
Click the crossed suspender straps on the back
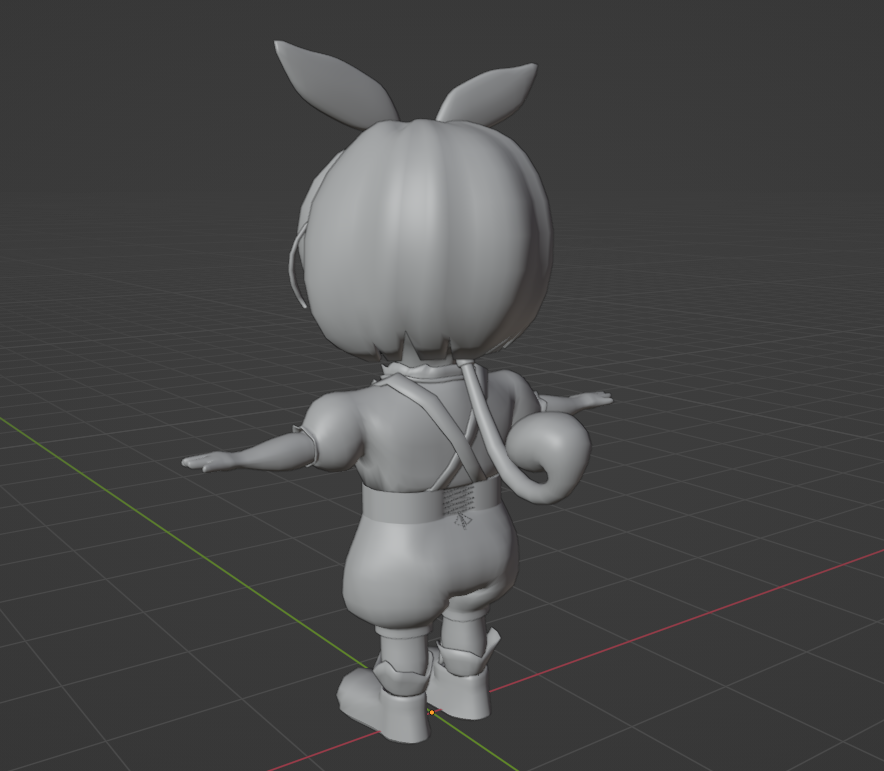[445, 431]
